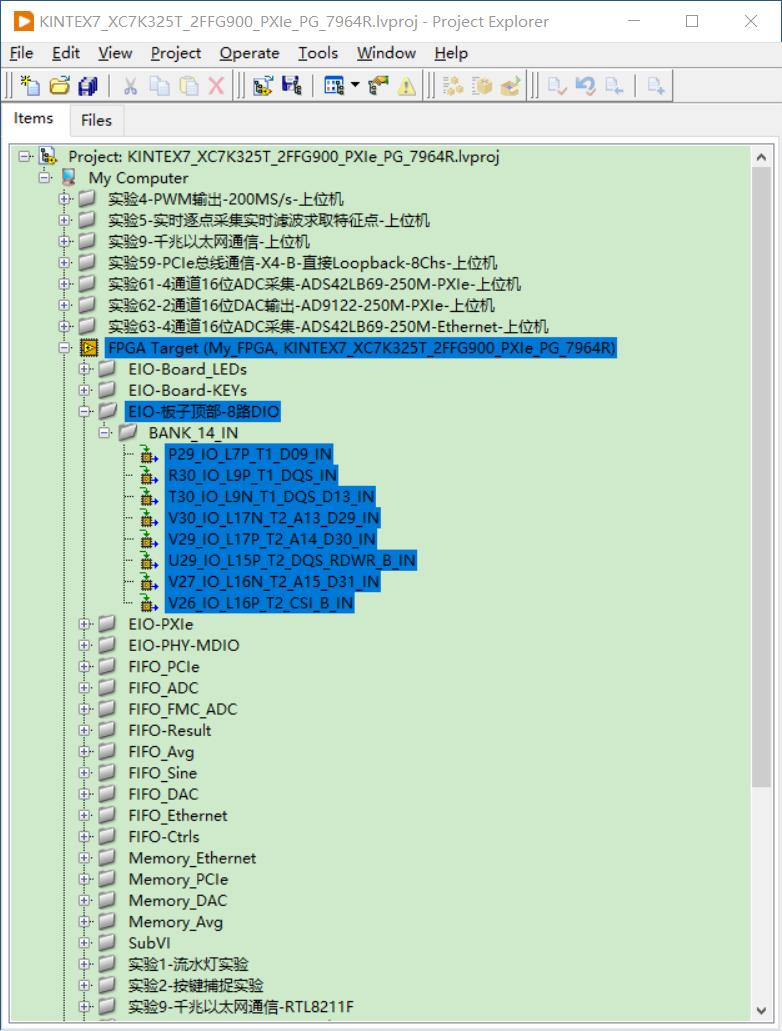
Task: Collapse the Project root node
Action: pyautogui.click(x=24, y=156)
